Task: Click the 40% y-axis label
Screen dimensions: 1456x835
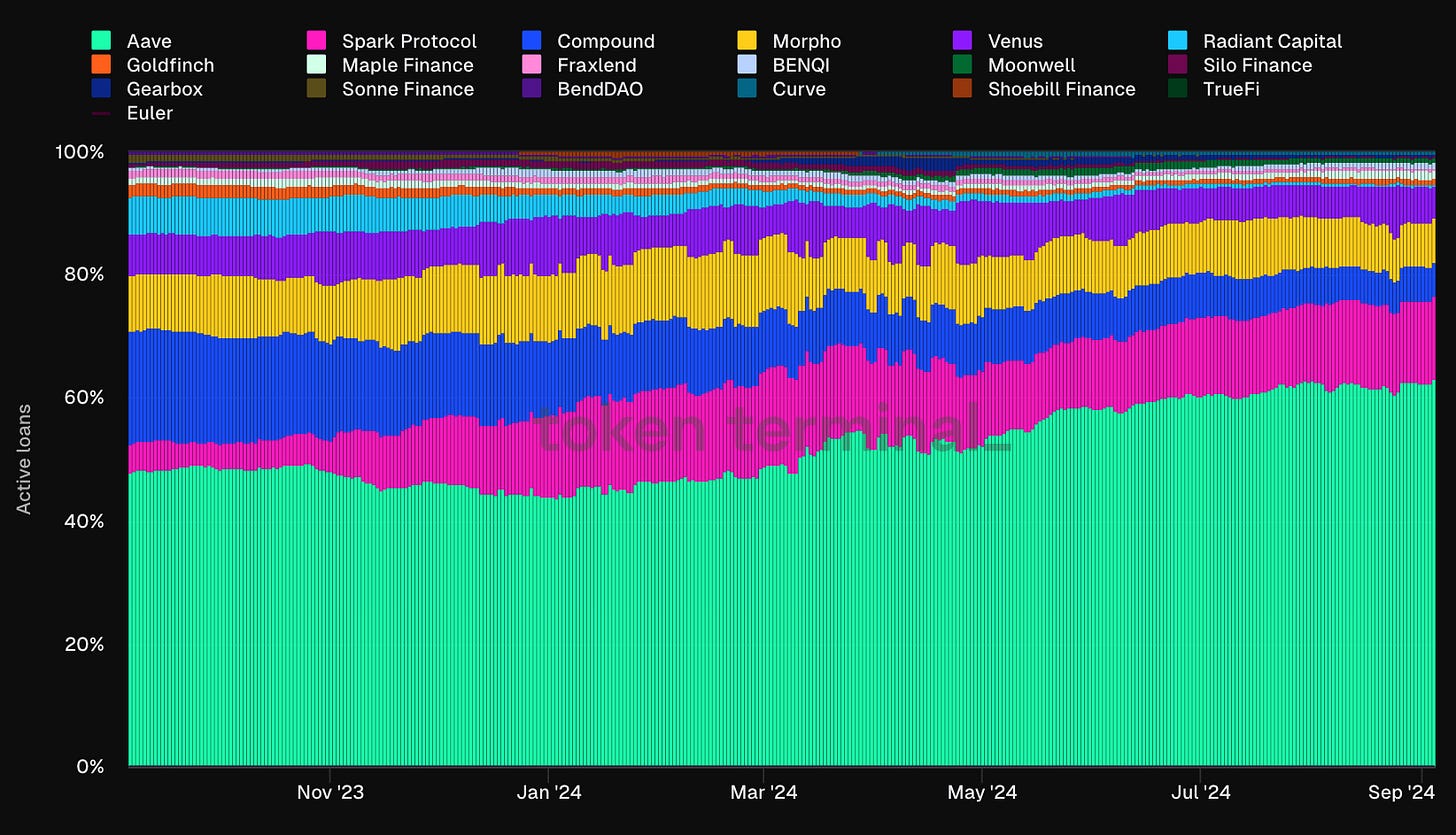Action: pos(85,521)
